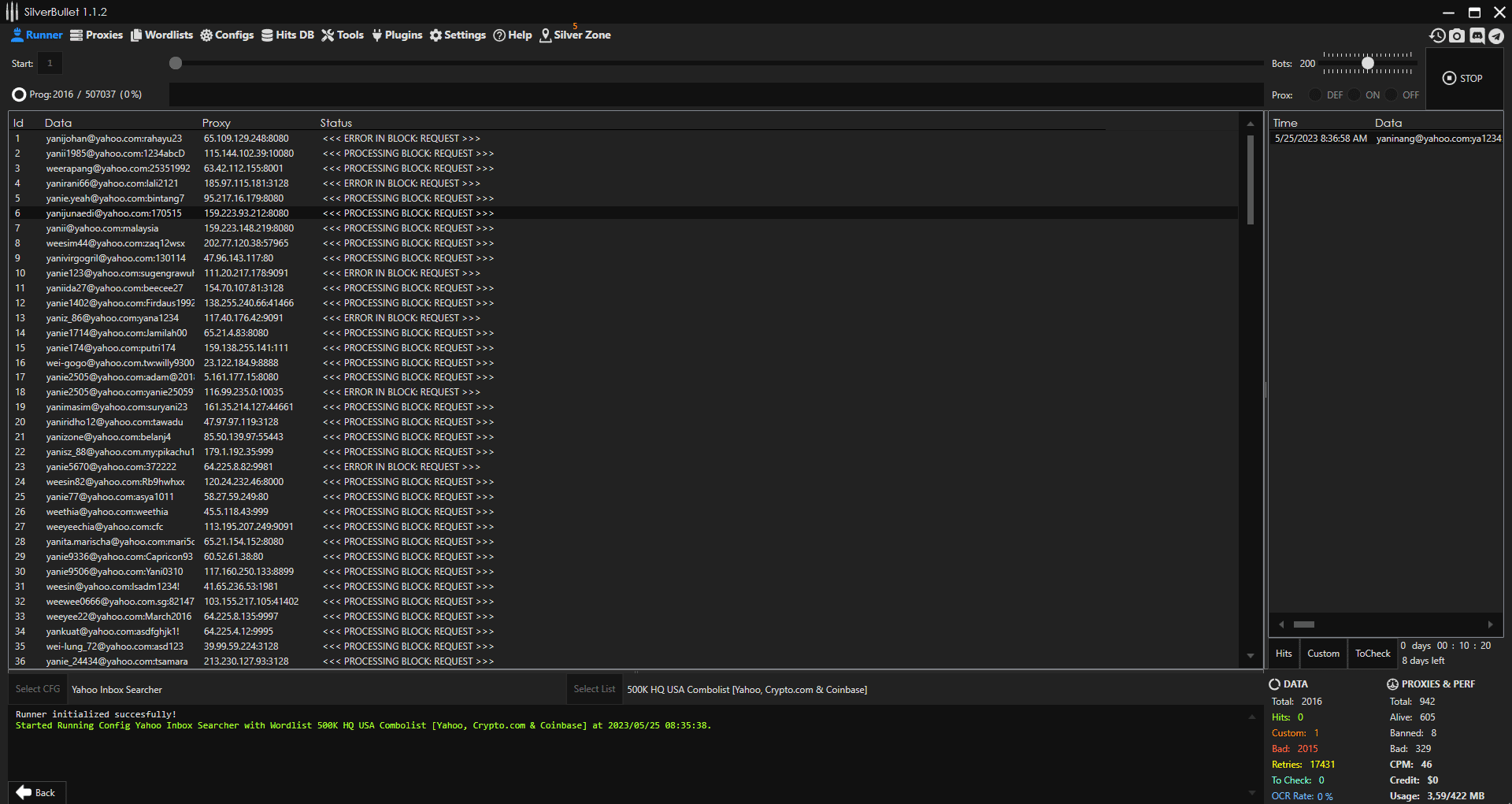Click the Select List button

click(594, 689)
